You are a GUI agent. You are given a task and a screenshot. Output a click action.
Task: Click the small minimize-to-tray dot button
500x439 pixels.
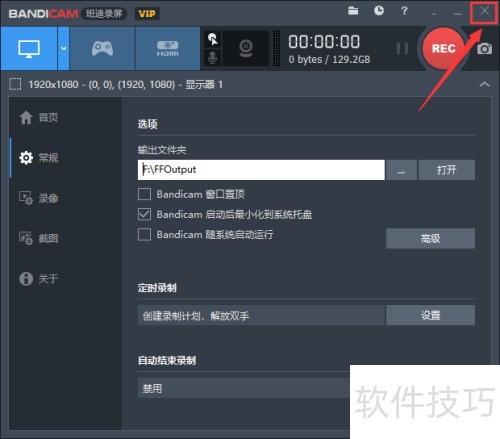point(434,14)
